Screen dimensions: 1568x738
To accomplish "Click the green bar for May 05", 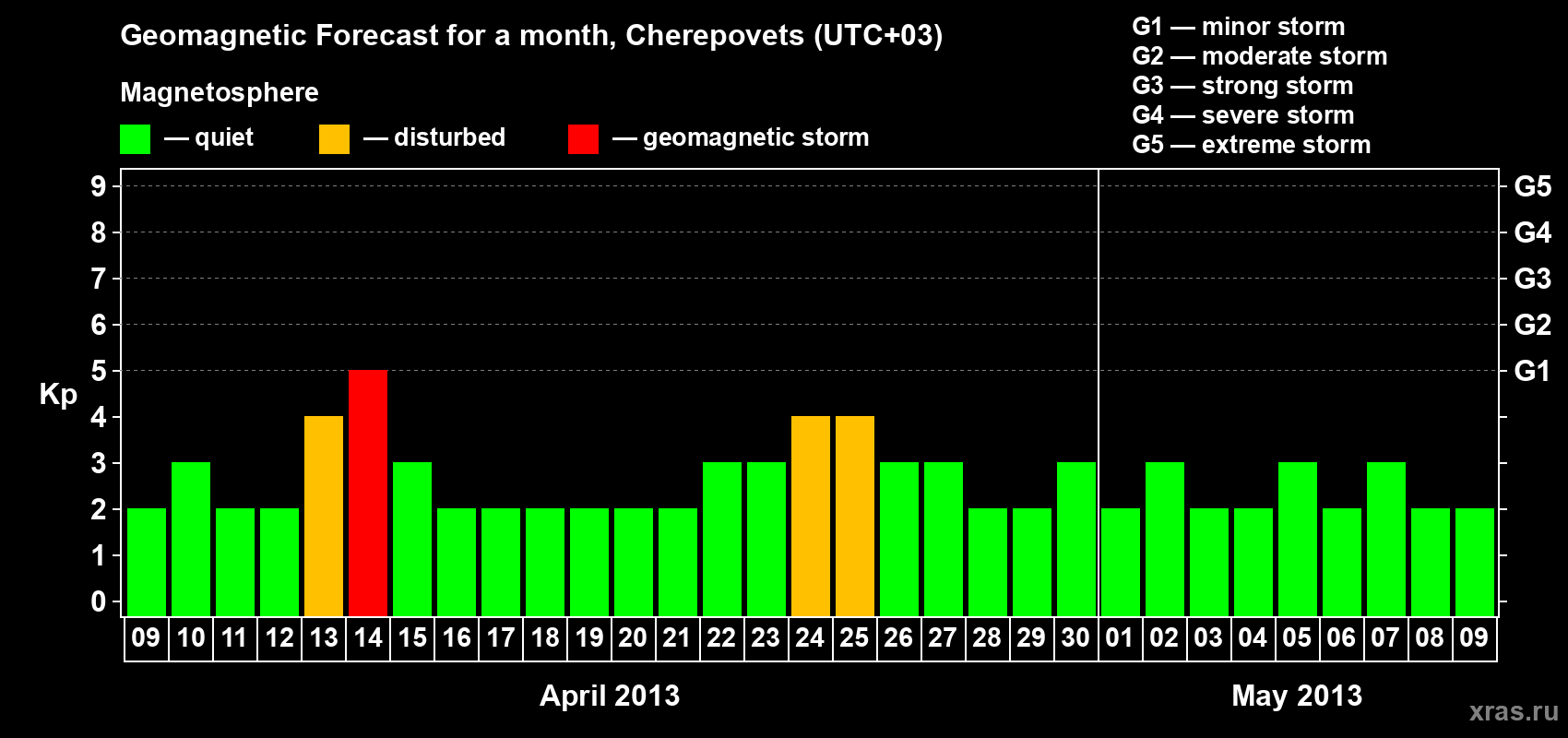I will click(1298, 539).
